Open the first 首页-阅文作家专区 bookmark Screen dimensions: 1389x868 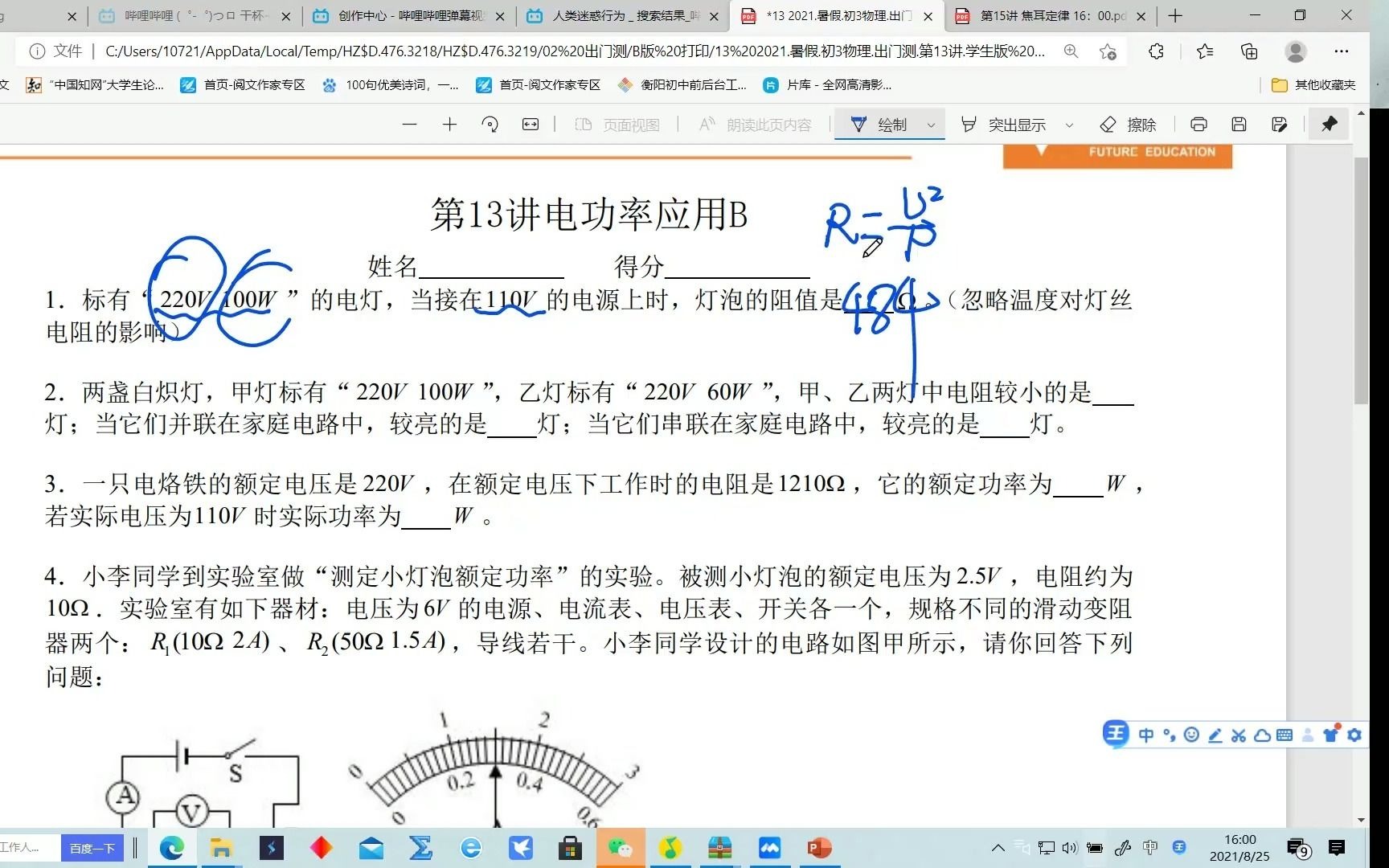[243, 85]
